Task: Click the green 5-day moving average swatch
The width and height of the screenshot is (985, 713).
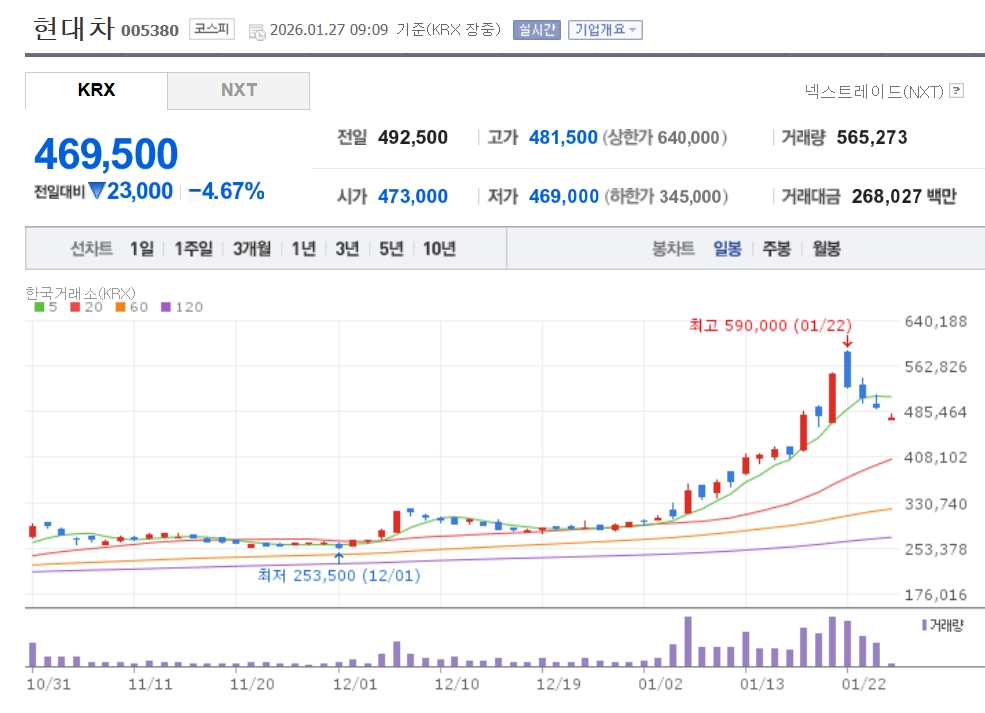Action: coord(39,307)
